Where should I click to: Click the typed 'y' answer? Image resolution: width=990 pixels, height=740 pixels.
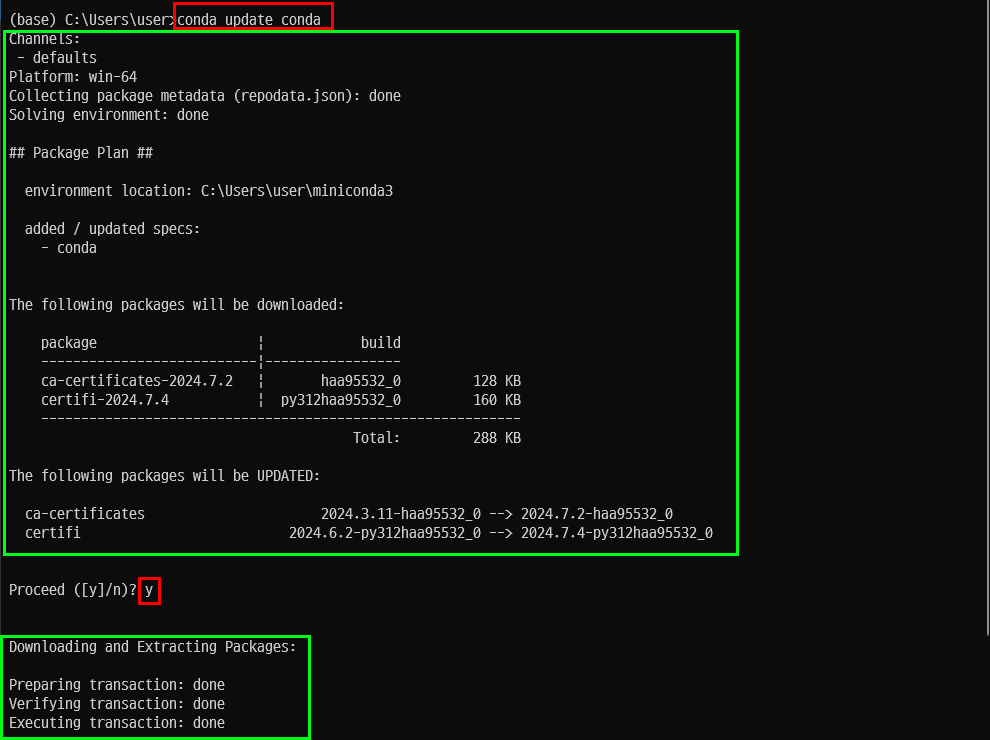pos(149,590)
